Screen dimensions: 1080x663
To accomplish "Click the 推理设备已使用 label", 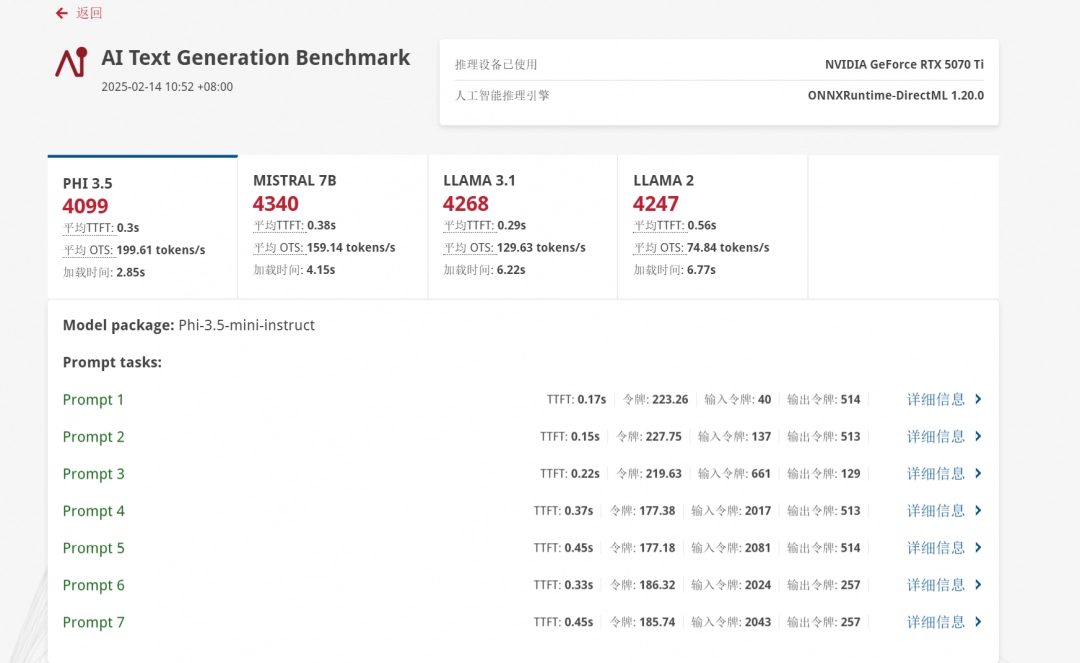I will pyautogui.click(x=496, y=65).
